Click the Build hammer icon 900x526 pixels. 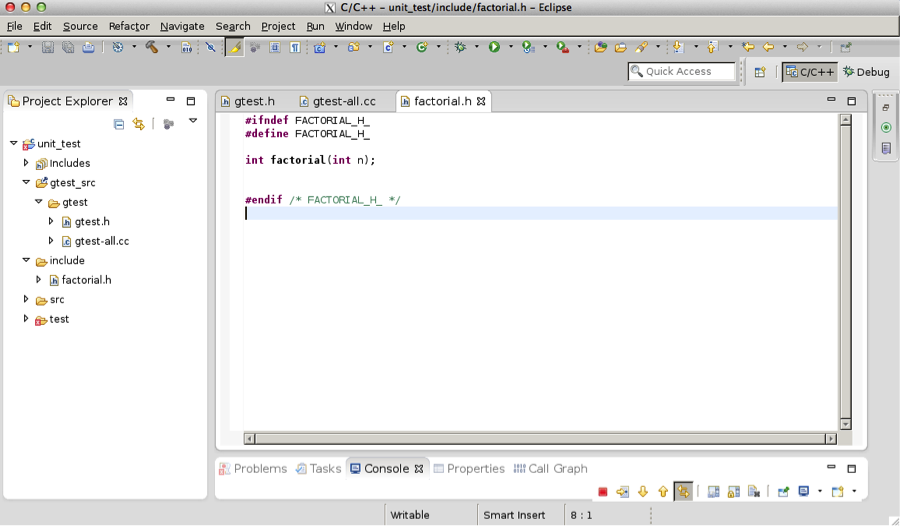(x=152, y=47)
